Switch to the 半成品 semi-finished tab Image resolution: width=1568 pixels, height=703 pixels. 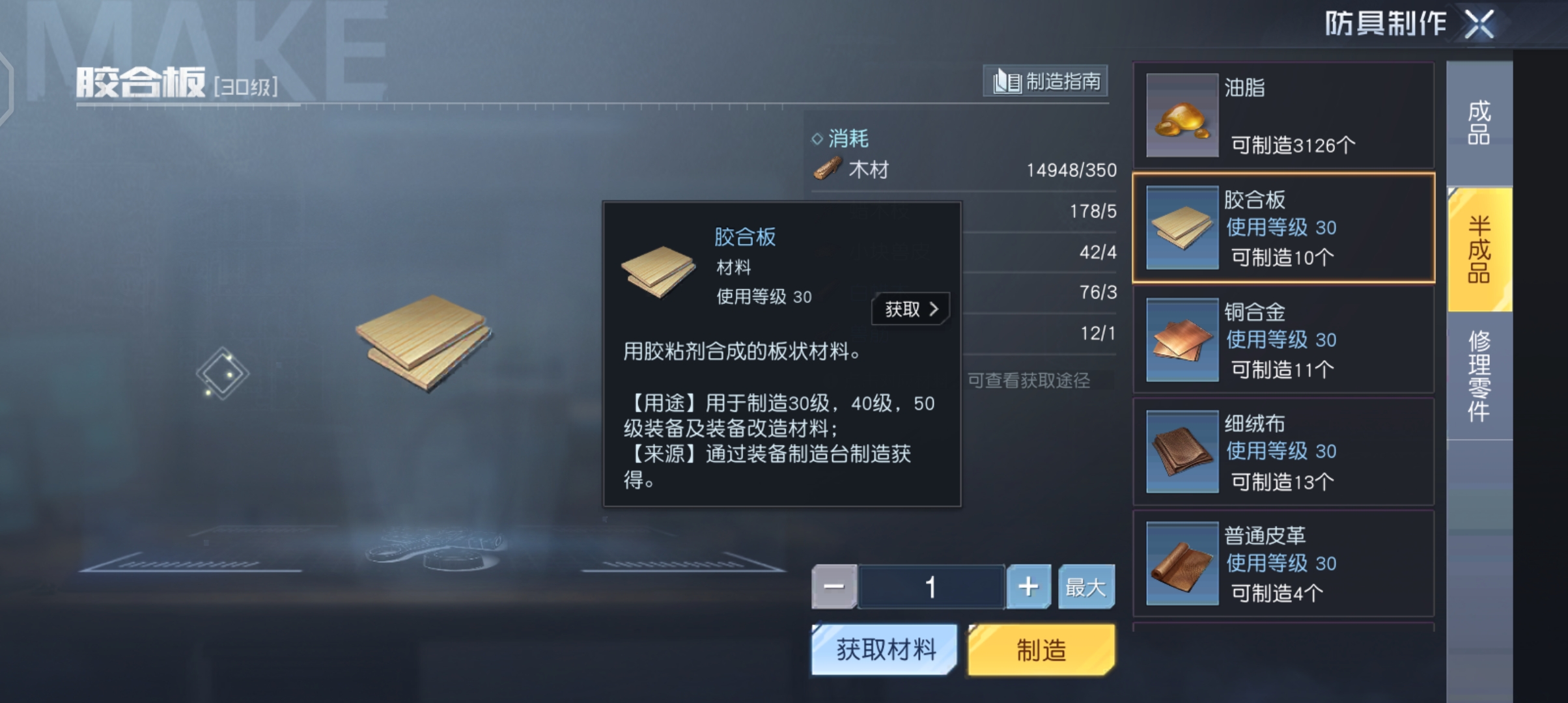point(1479,249)
